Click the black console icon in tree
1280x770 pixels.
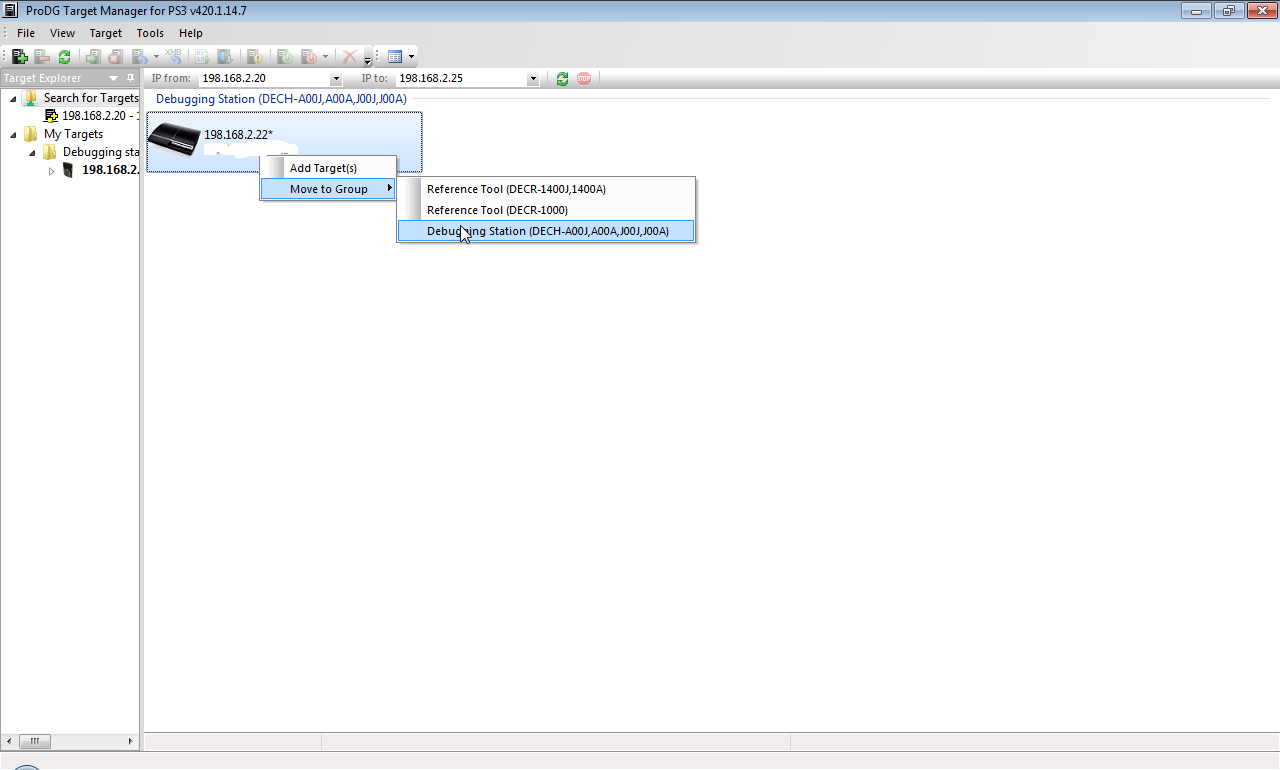(68, 170)
